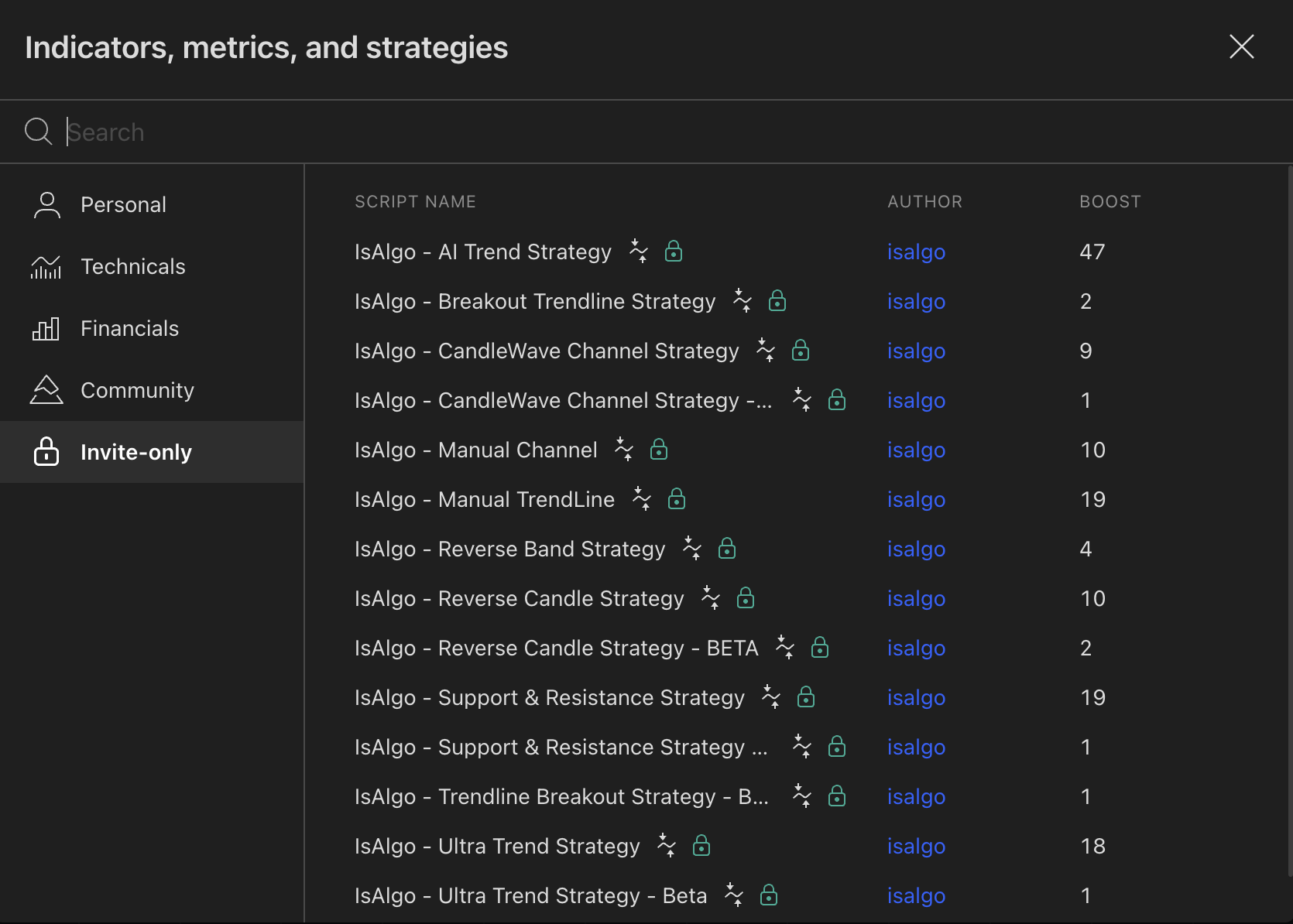Click the strategy icon beside IsAlgo - Manual Channel

point(624,450)
